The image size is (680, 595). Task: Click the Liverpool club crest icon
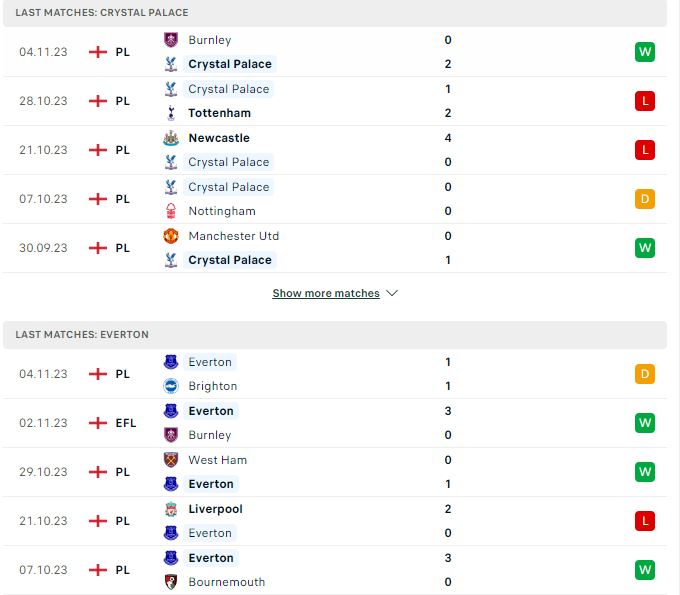click(171, 509)
